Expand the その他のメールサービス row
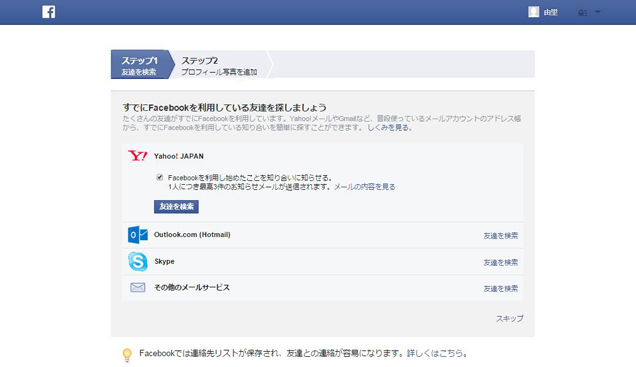Image resolution: width=636 pixels, height=367 pixels. [322, 288]
